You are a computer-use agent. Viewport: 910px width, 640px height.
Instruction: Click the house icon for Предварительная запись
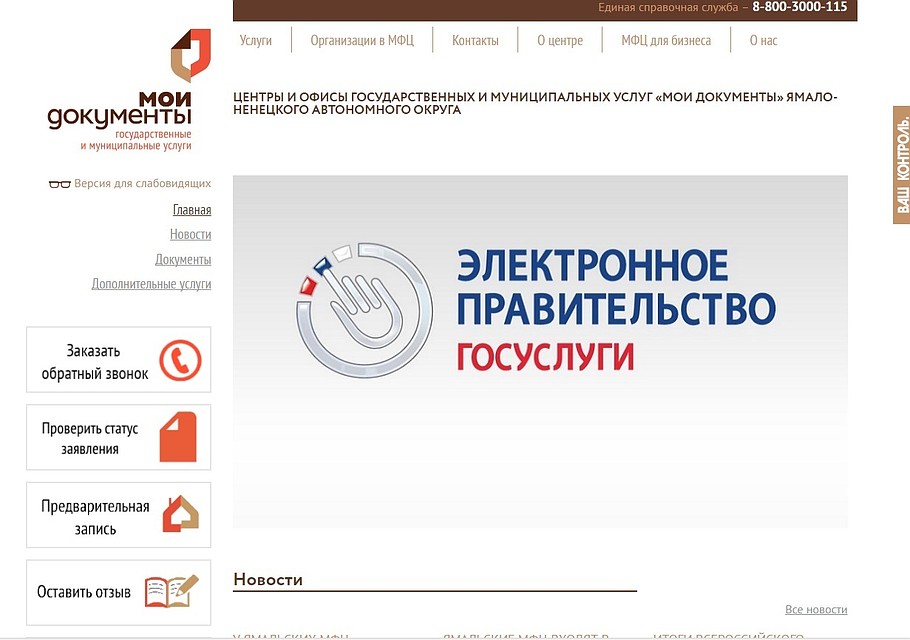click(x=180, y=514)
